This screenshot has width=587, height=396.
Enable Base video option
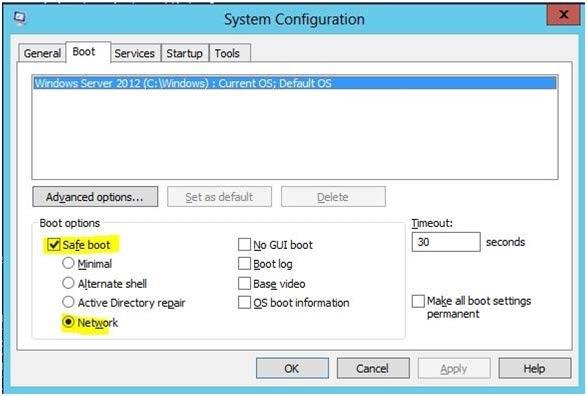pyautogui.click(x=244, y=283)
